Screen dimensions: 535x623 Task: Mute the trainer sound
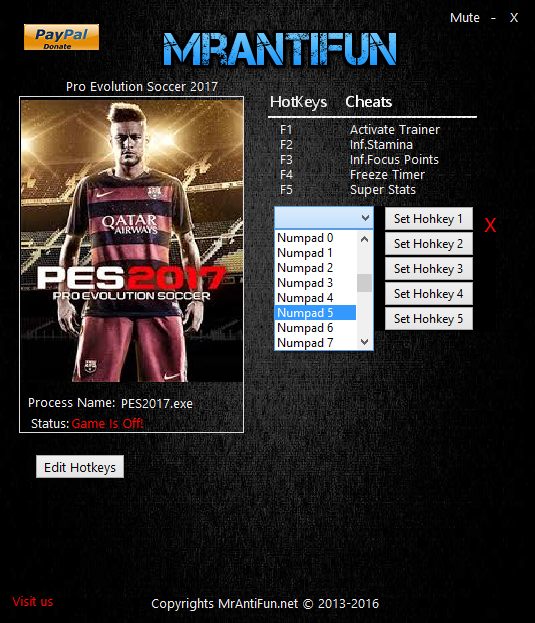[x=465, y=18]
